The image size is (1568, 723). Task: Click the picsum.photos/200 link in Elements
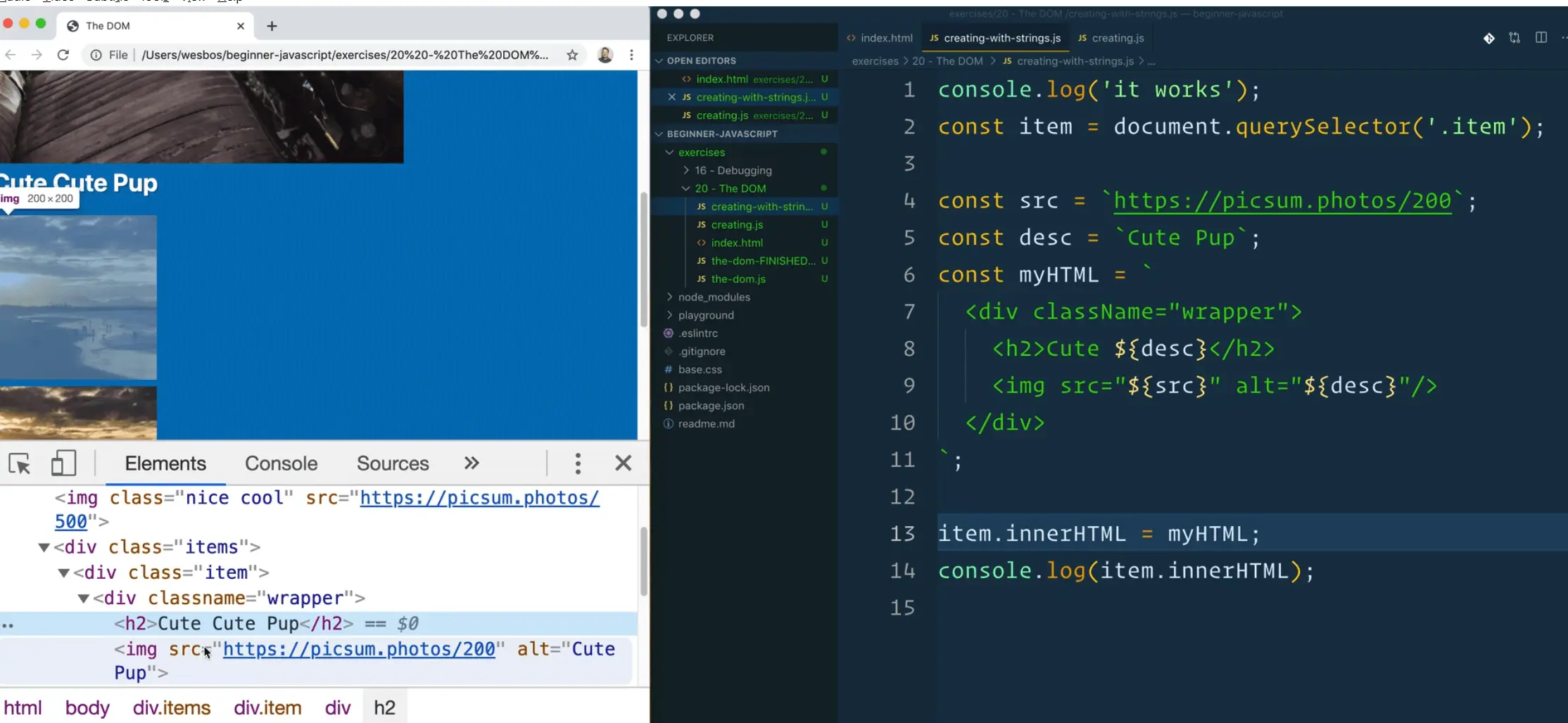click(359, 649)
